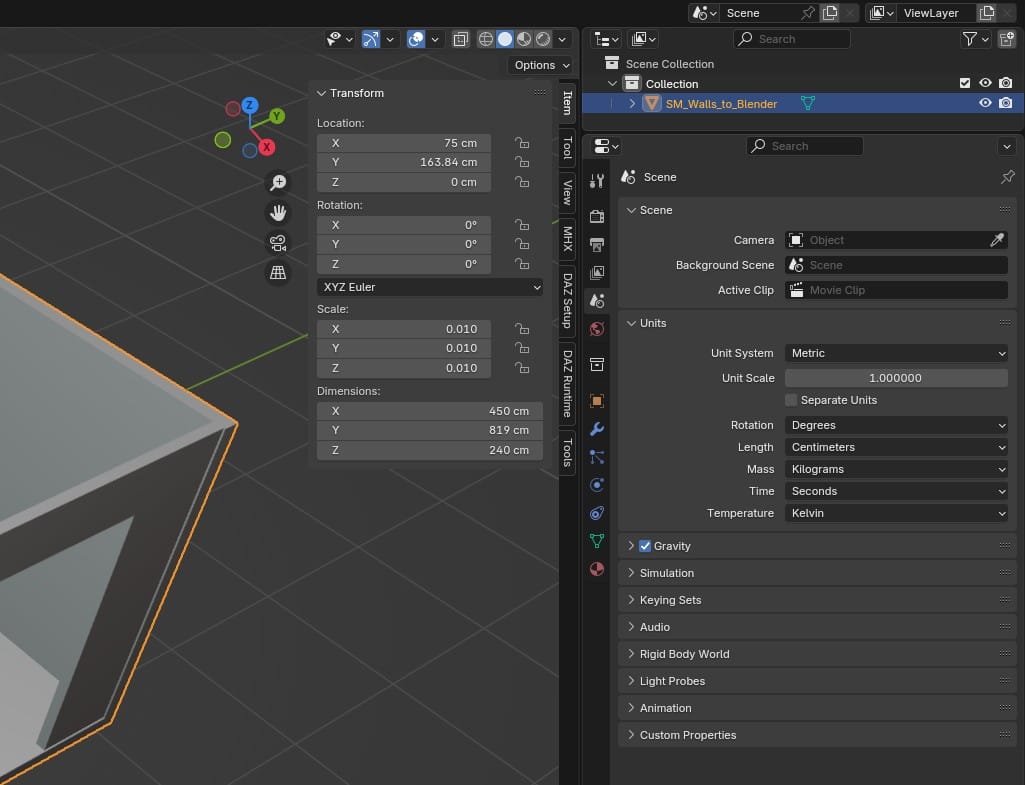
Task: Click the viewport Options button
Action: coord(541,65)
